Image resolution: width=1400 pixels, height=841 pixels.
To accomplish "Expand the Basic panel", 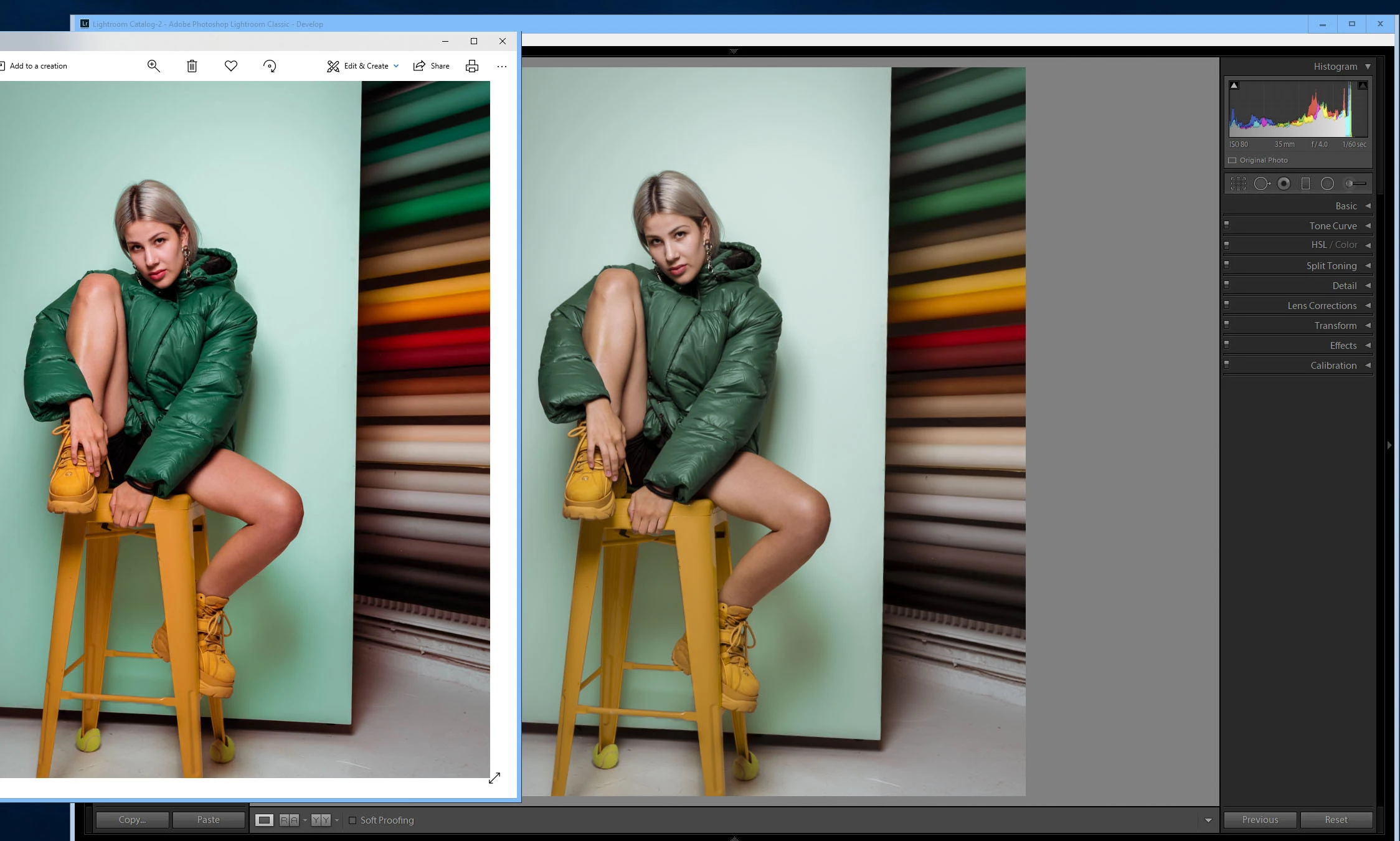I will coord(1346,206).
